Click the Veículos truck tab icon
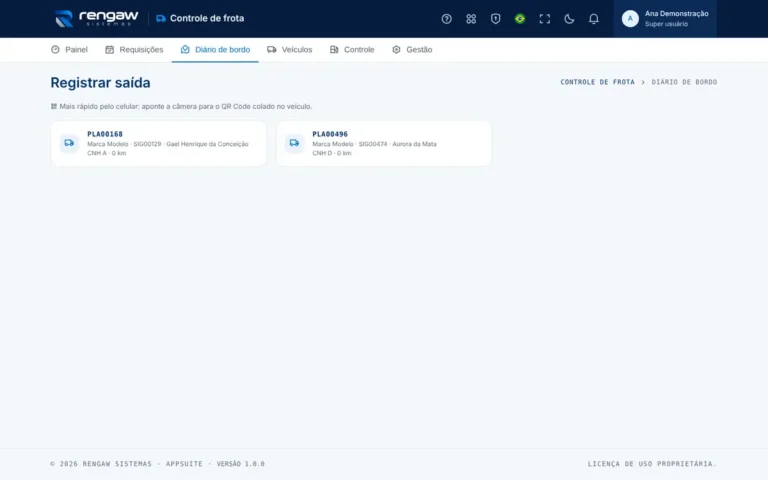 click(x=272, y=49)
